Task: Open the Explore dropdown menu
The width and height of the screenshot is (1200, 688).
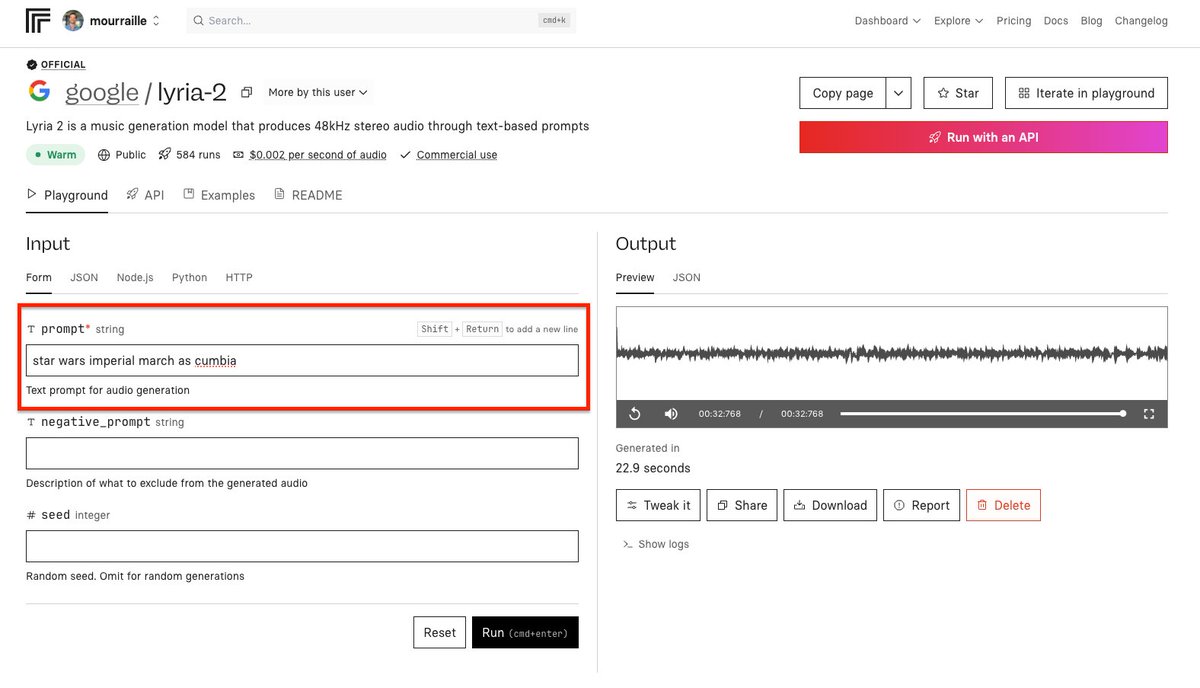Action: point(958,20)
